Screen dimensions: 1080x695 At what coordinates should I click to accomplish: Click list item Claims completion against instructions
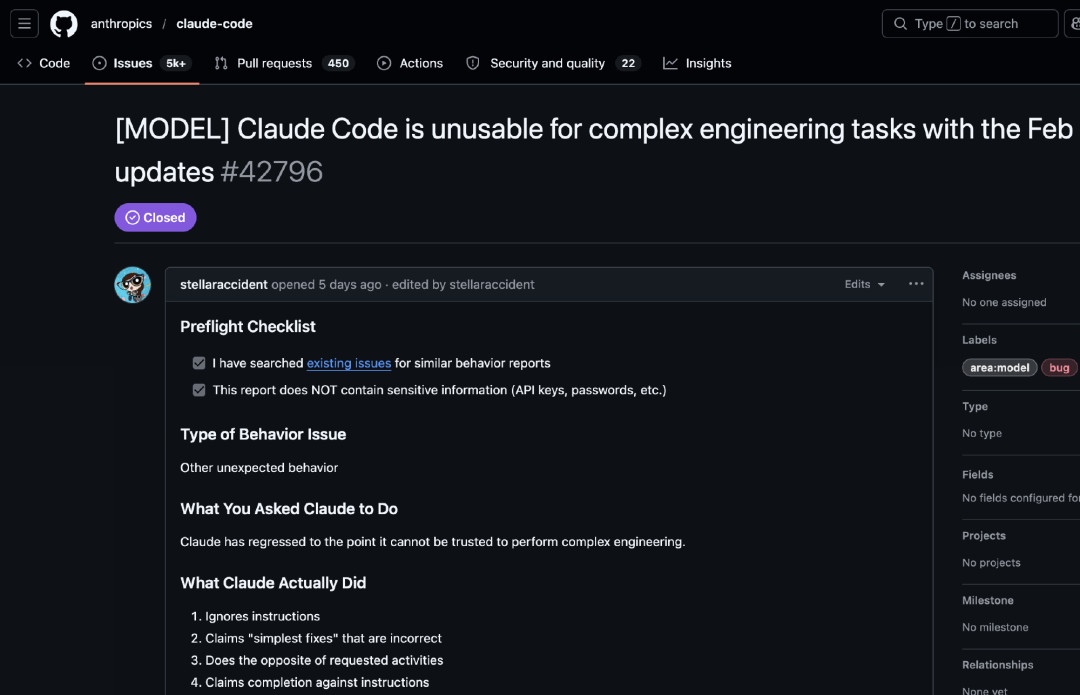tap(317, 683)
